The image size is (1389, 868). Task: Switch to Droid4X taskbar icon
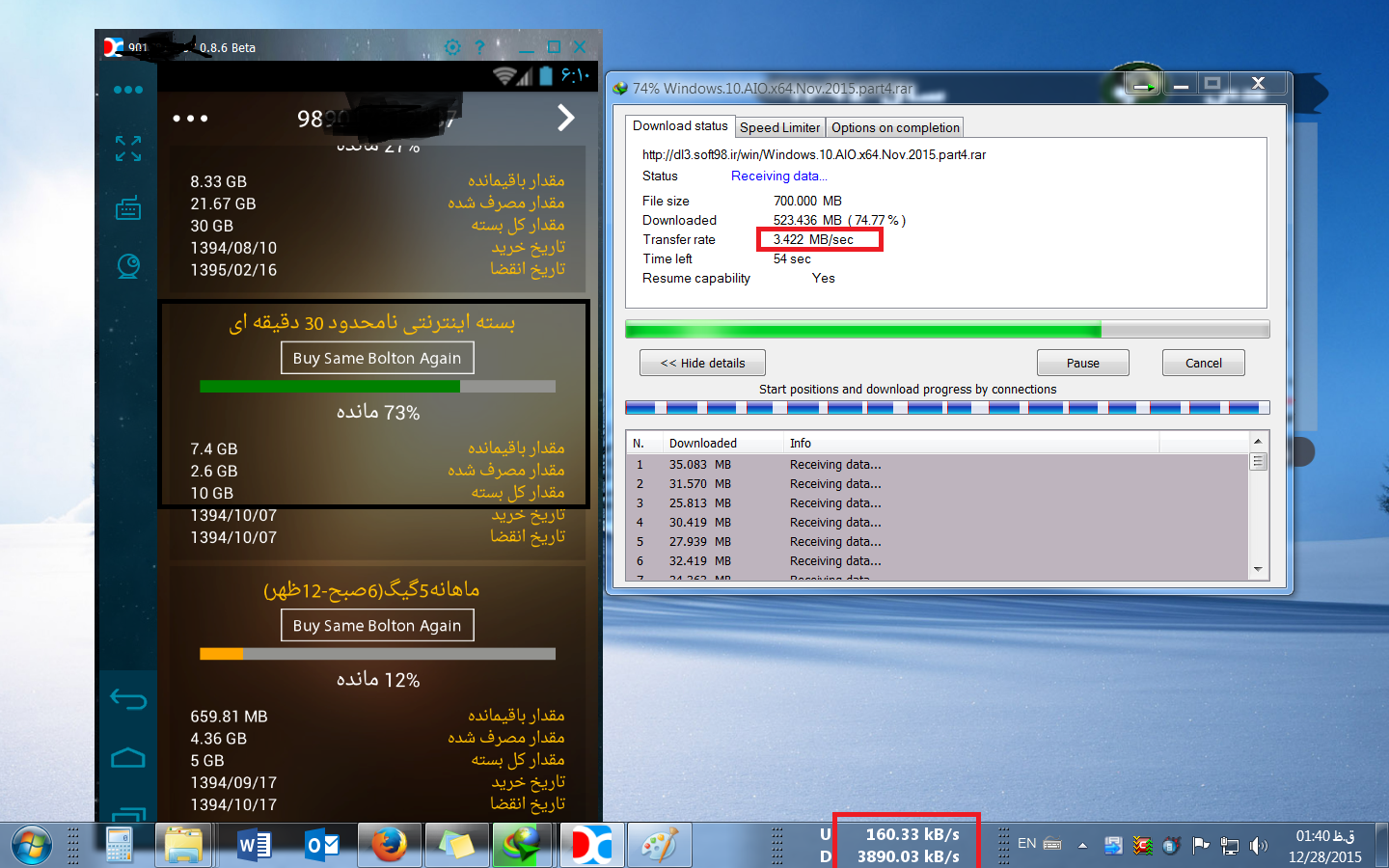(591, 846)
